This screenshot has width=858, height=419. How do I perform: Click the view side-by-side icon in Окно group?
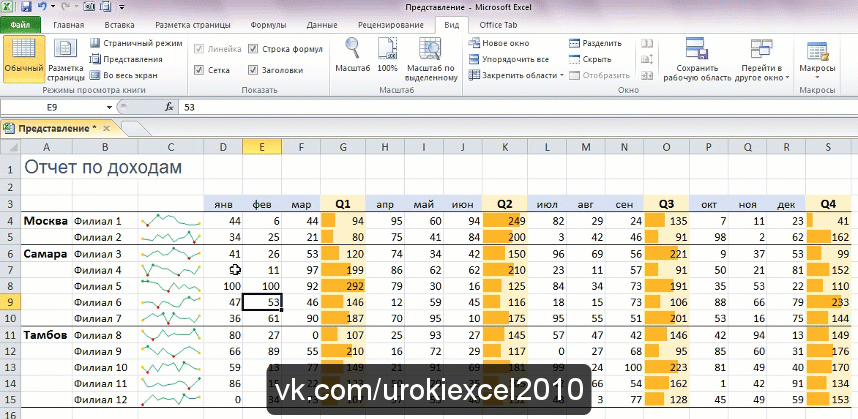[x=647, y=43]
